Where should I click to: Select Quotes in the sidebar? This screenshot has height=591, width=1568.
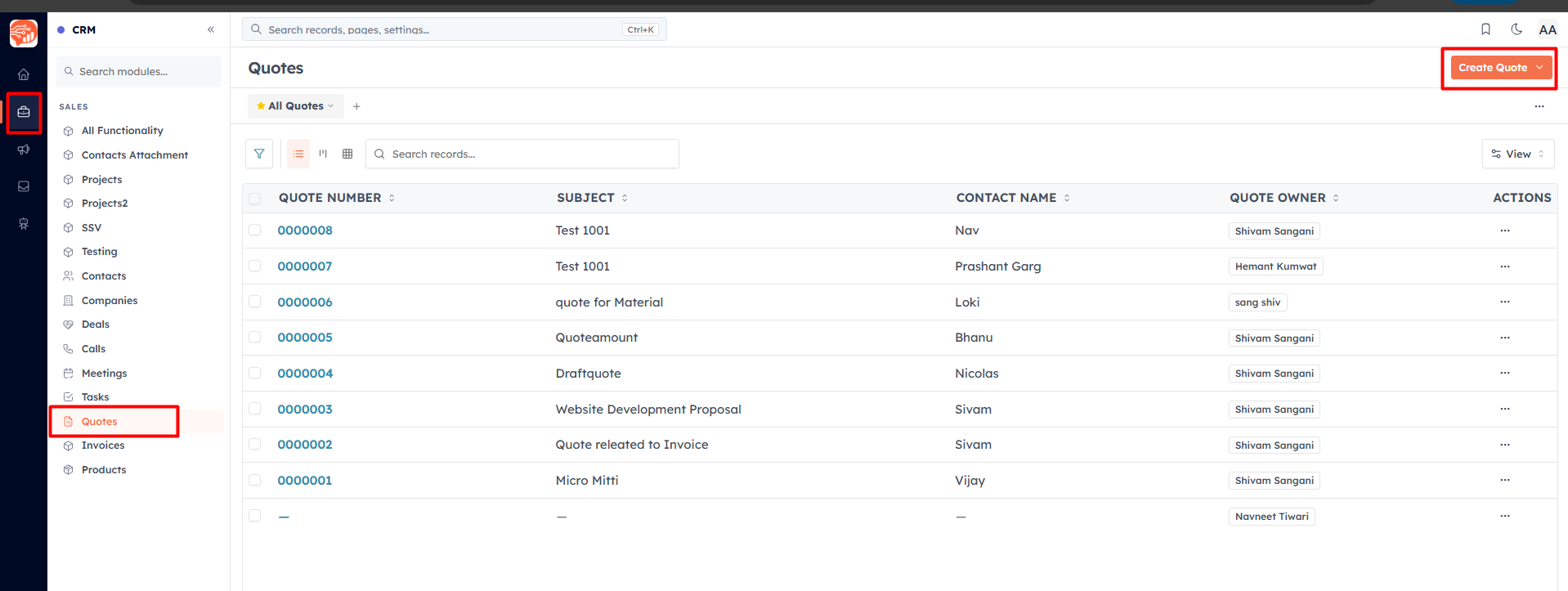[99, 422]
